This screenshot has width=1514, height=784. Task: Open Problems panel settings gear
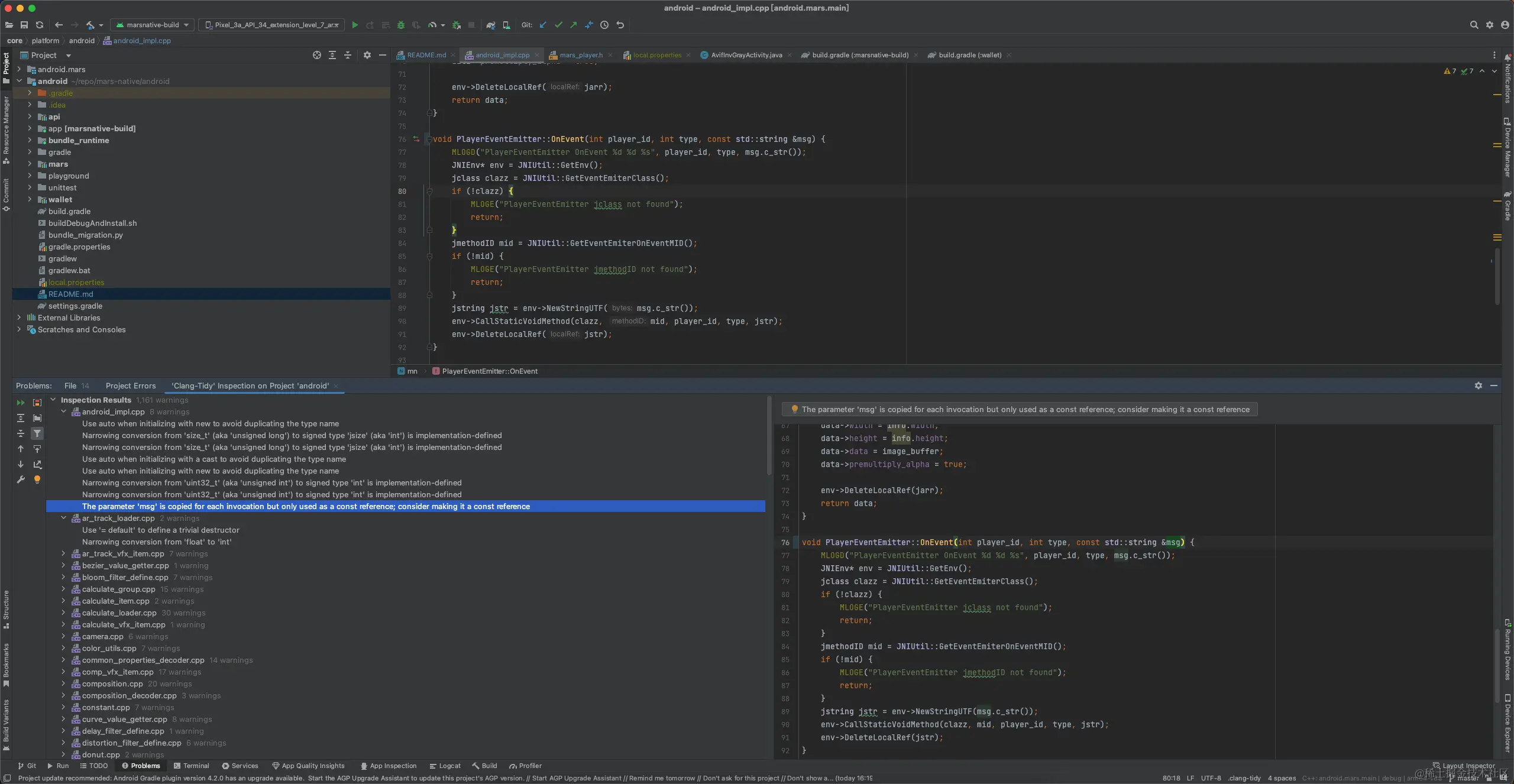coord(1479,385)
